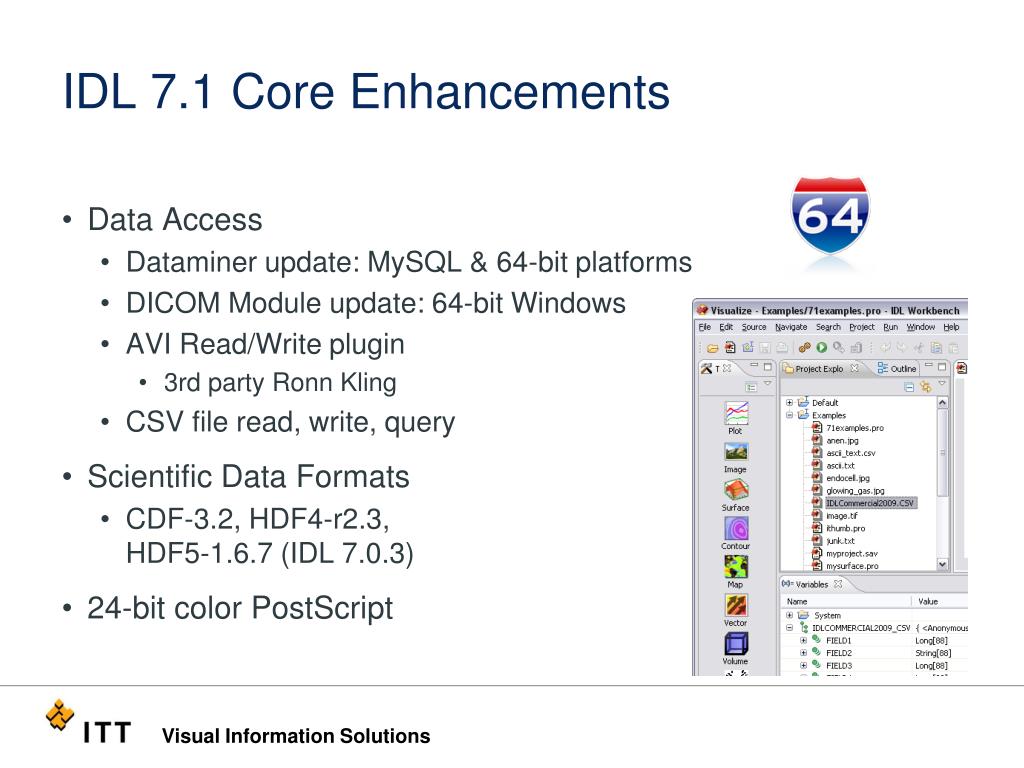Open the Help menu
Image resolution: width=1024 pixels, height=768 pixels.
point(951,327)
